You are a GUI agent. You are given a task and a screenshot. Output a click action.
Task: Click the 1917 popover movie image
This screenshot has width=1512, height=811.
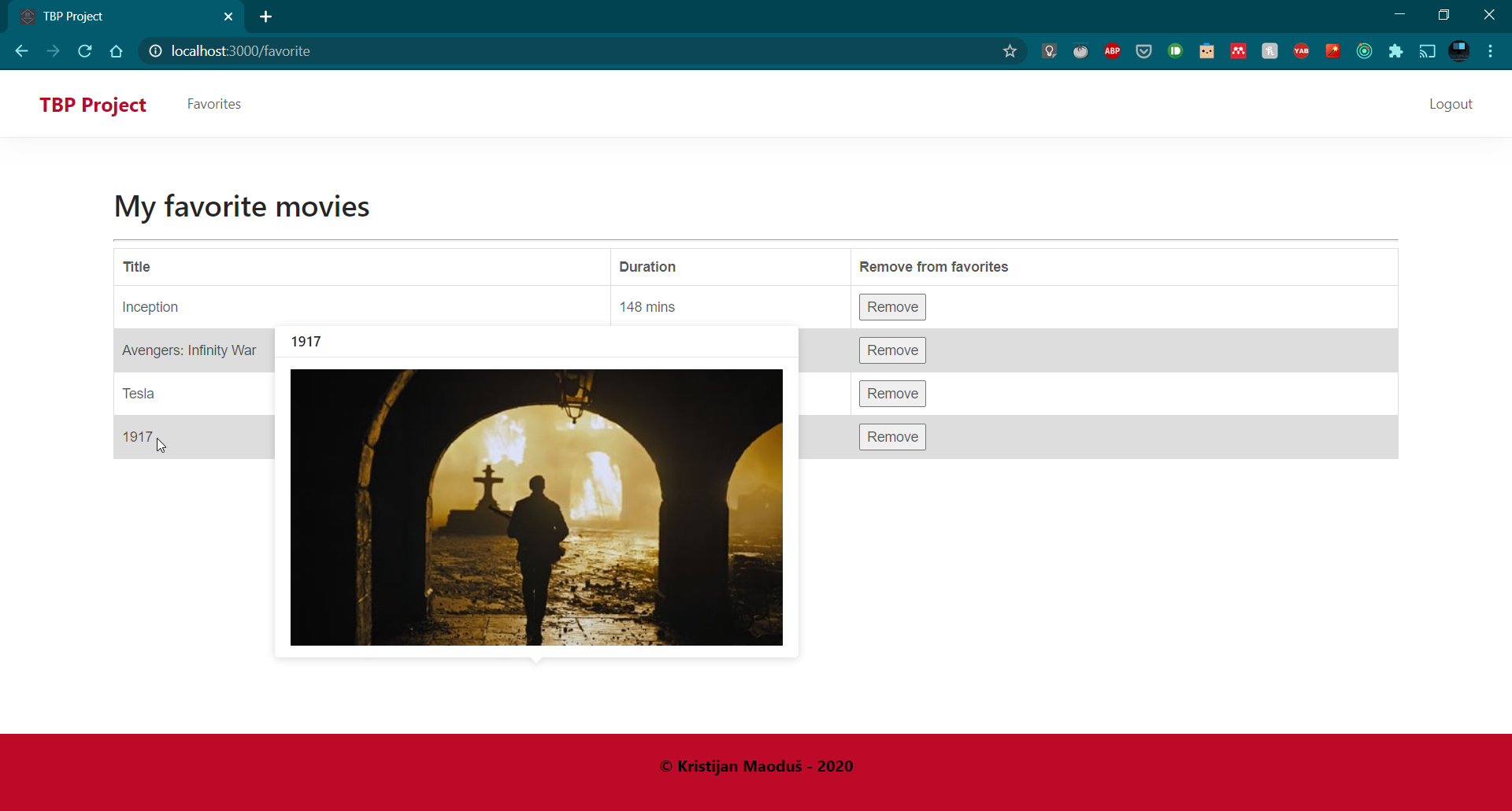(x=536, y=507)
